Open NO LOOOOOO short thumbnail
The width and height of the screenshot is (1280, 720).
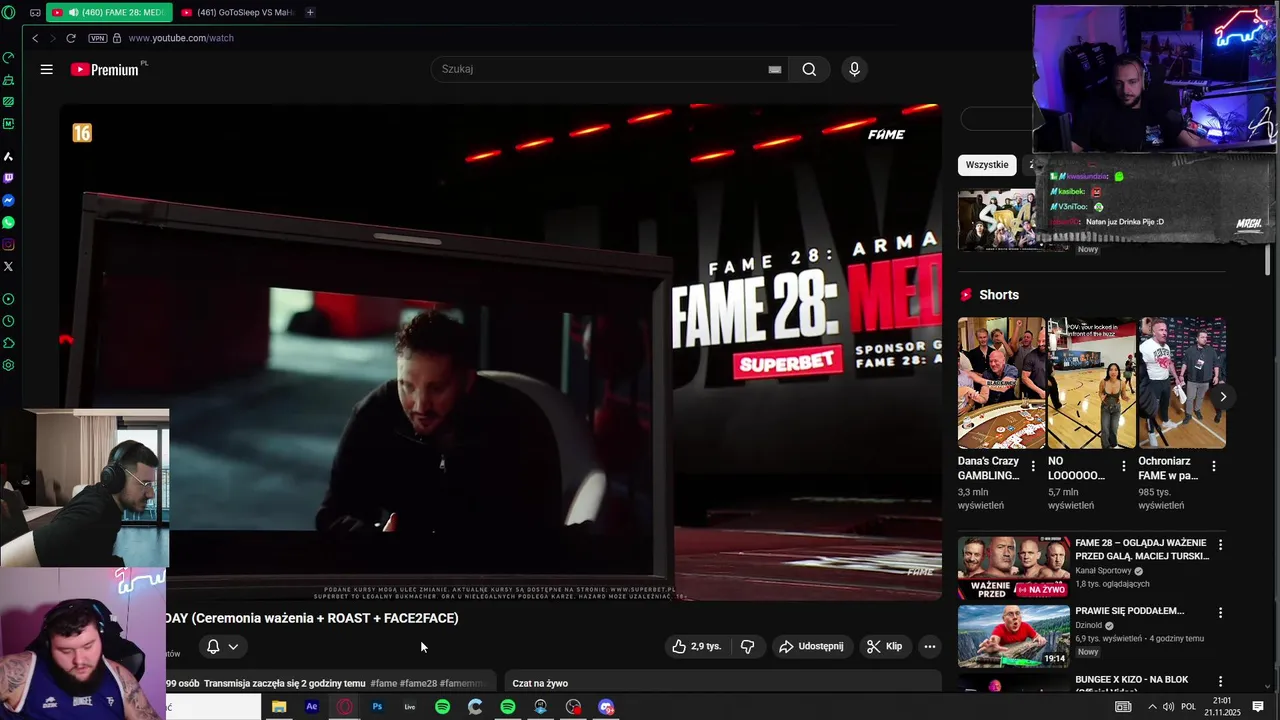pyautogui.click(x=1091, y=383)
